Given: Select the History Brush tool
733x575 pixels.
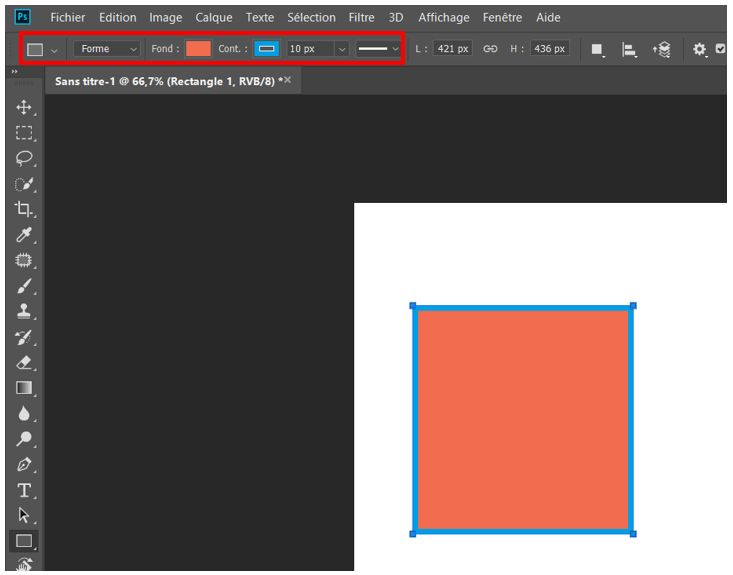Looking at the screenshot, I should 24,337.
